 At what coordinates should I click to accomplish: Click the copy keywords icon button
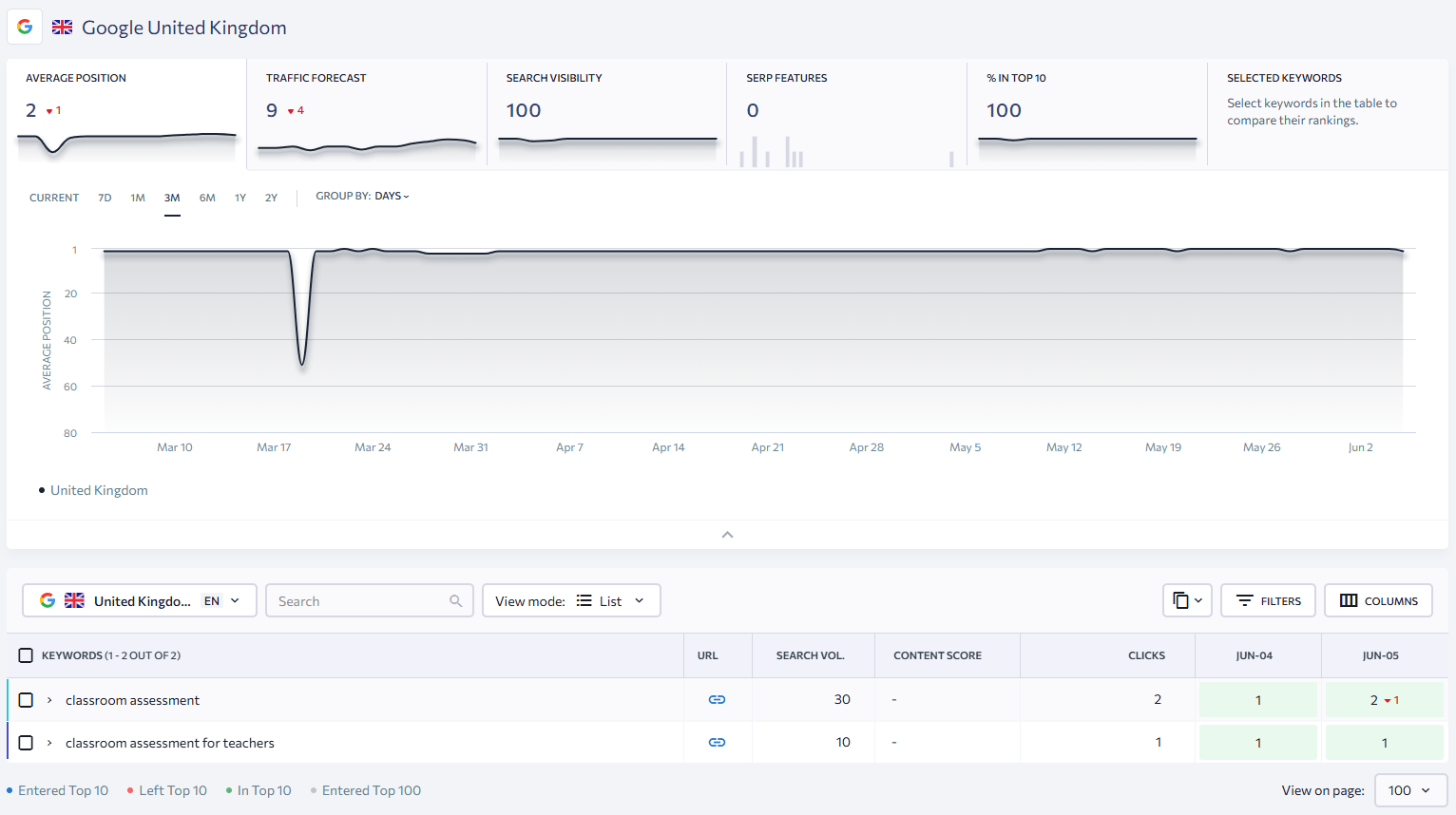tap(1186, 600)
